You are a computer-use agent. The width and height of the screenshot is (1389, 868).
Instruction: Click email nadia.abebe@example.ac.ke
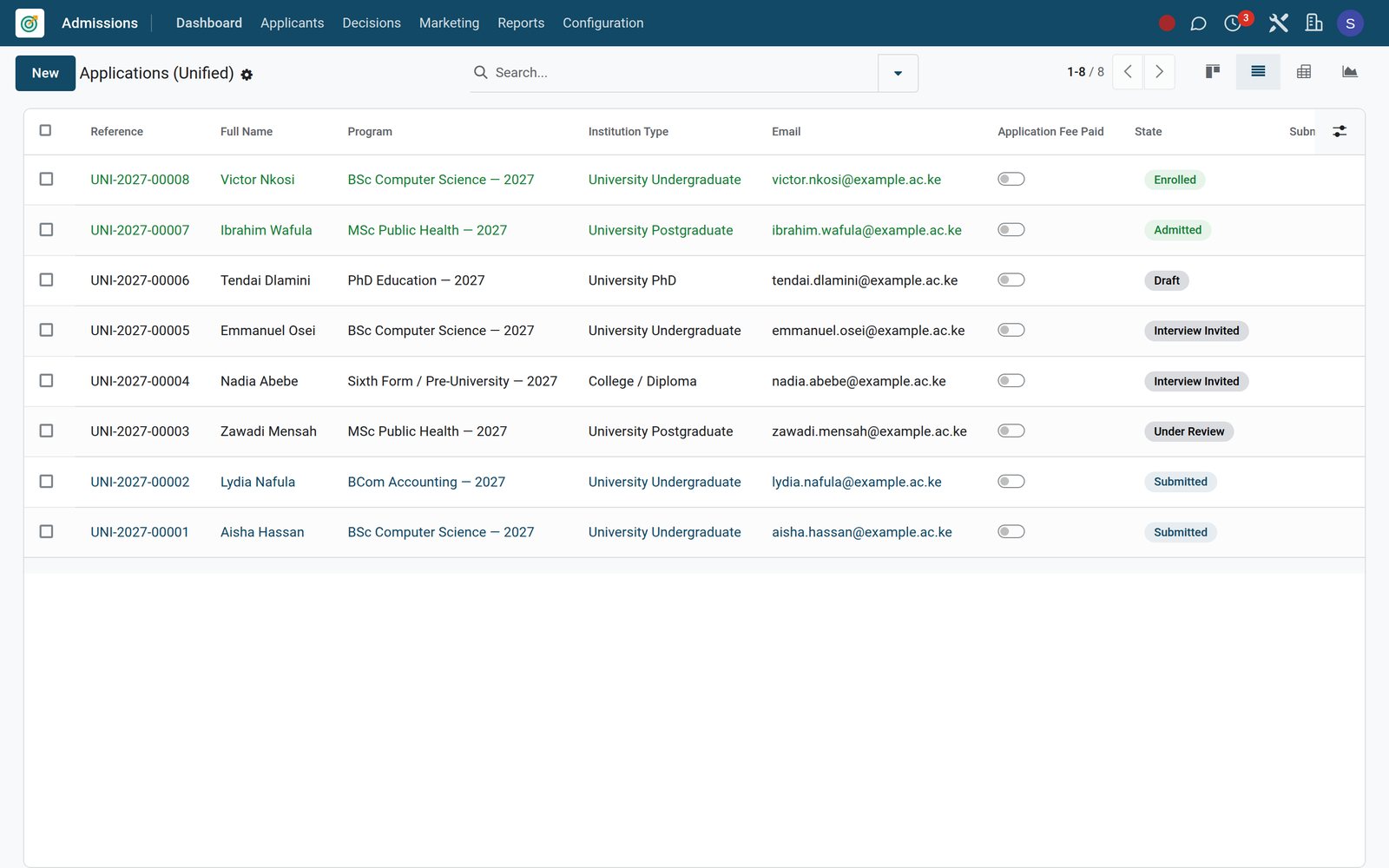(x=859, y=381)
